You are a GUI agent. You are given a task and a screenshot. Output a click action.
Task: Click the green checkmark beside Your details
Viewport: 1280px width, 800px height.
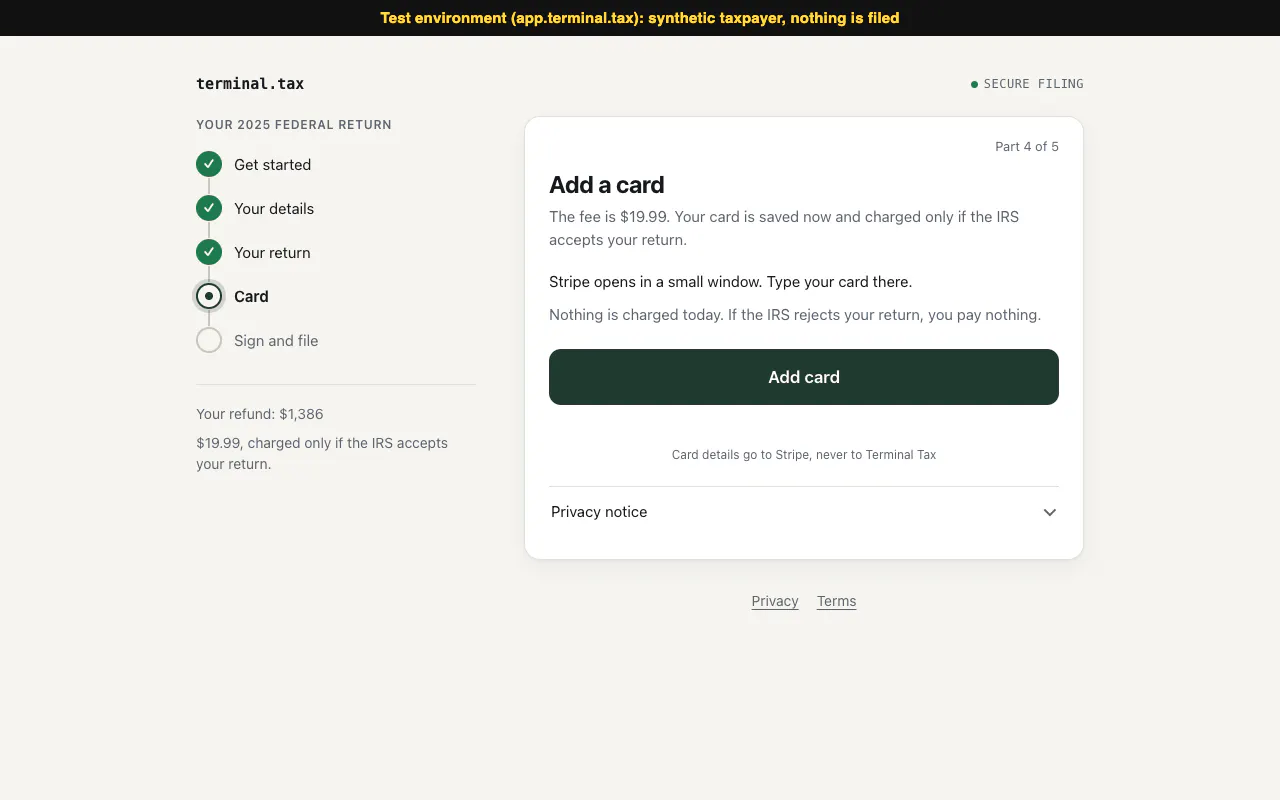click(x=209, y=208)
